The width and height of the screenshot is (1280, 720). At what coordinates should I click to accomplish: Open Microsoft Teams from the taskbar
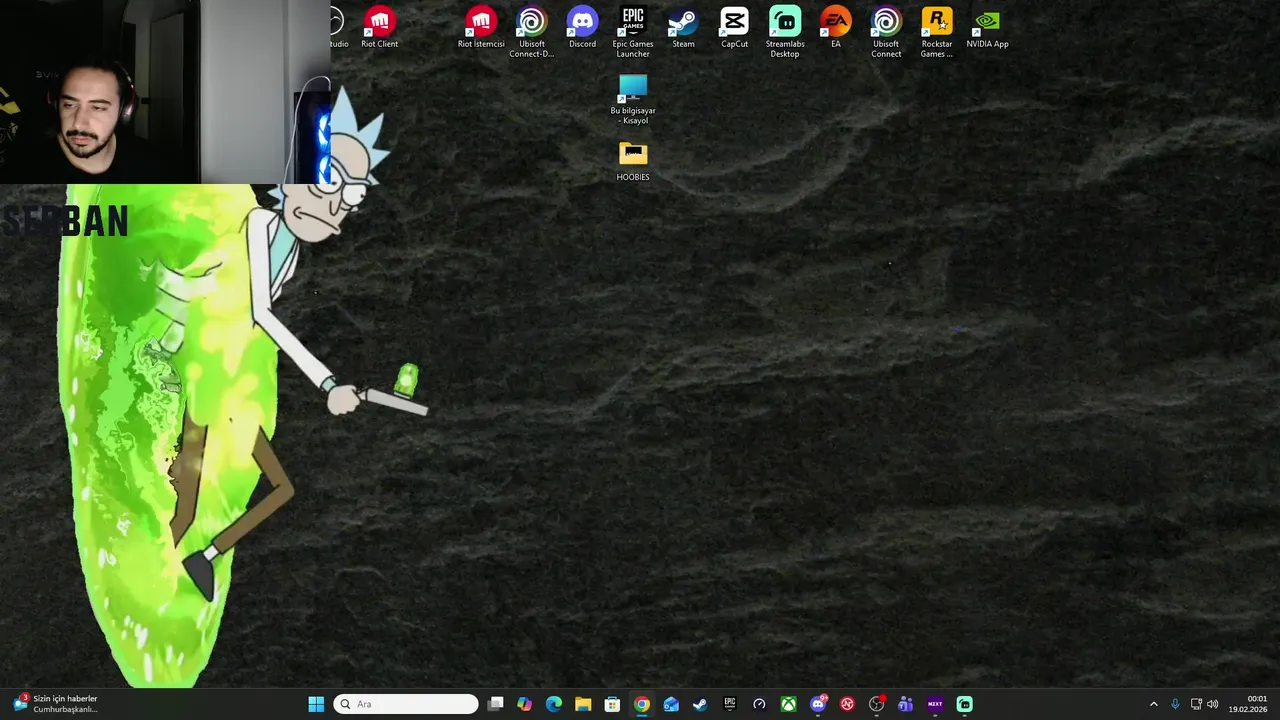[x=906, y=704]
